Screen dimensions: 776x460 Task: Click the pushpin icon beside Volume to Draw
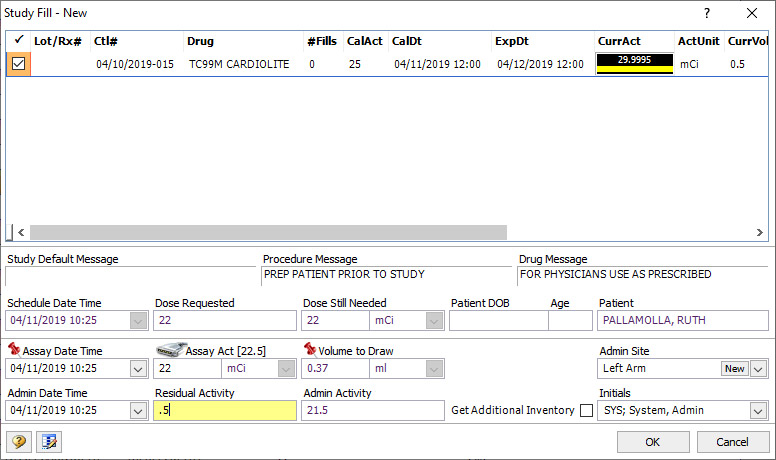point(310,349)
